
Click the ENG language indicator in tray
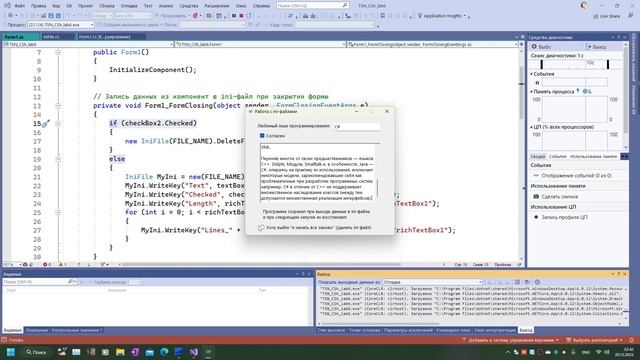[585, 352]
